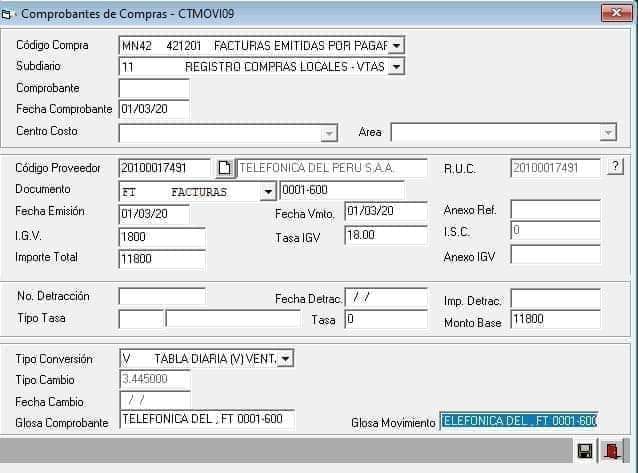The width and height of the screenshot is (638, 473).
Task: Expand the Documento type dropdown
Action: click(268, 191)
